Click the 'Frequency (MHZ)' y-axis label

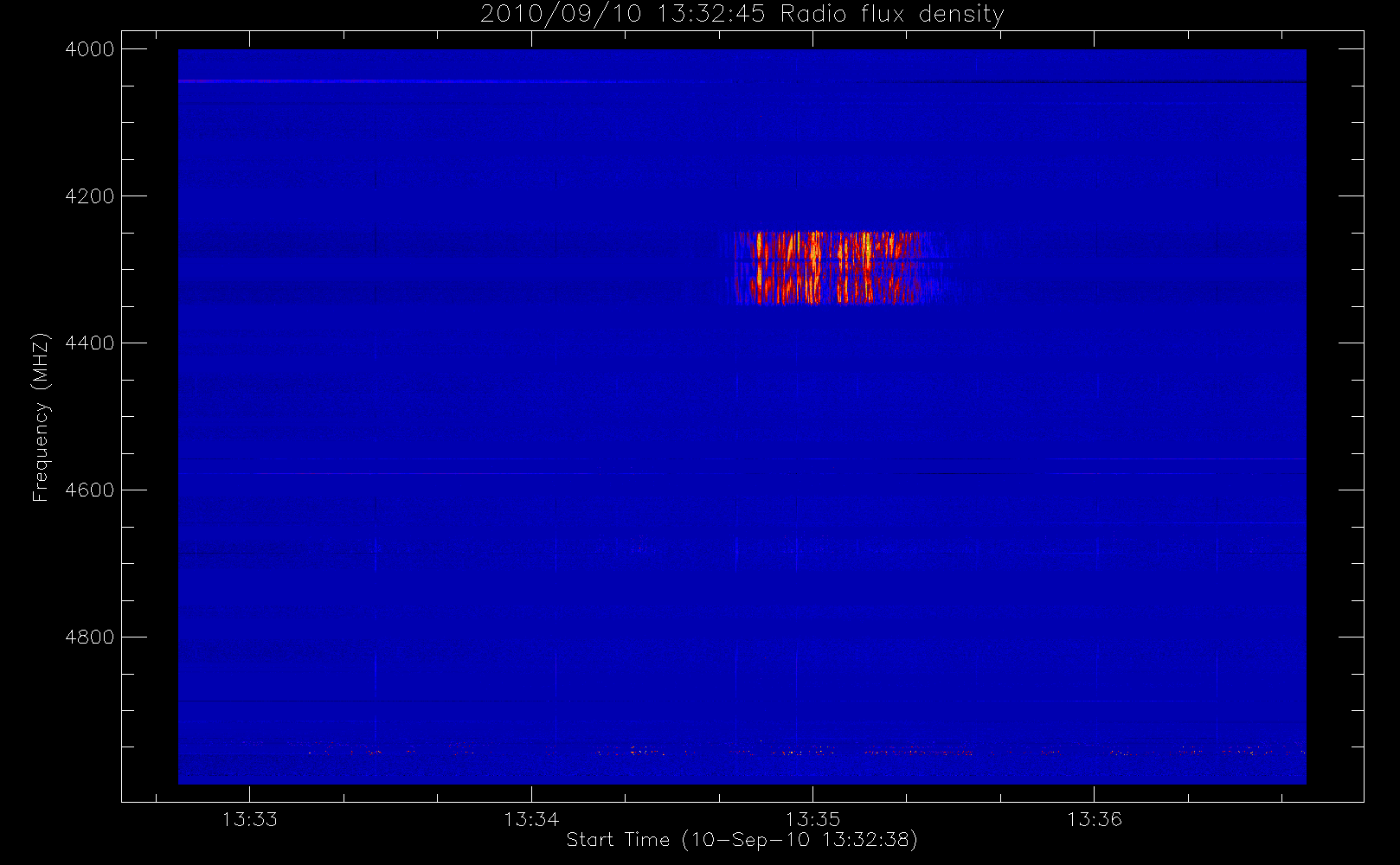[41, 418]
